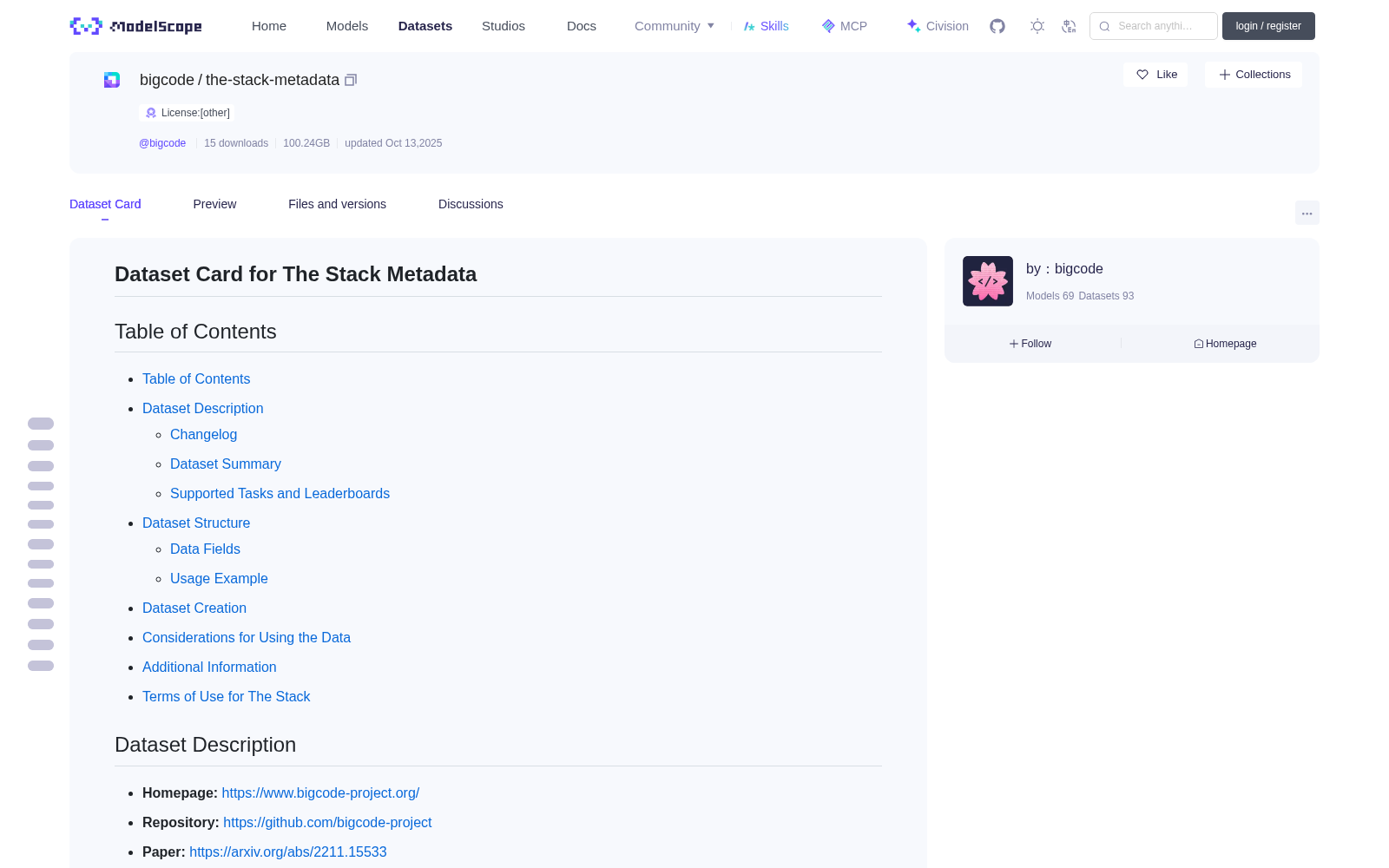Click the Civision sparkle icon
This screenshot has width=1389, height=868.
(x=913, y=26)
